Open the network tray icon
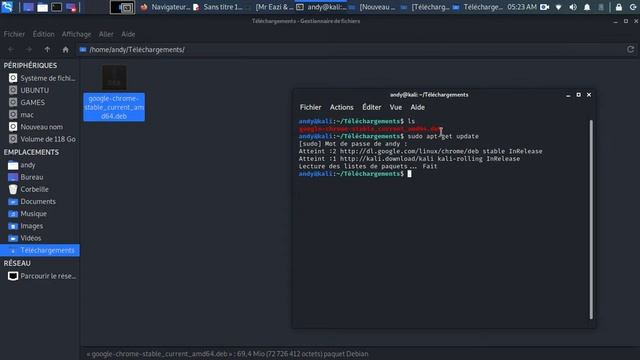The width and height of the screenshot is (640, 360). (x=558, y=7)
